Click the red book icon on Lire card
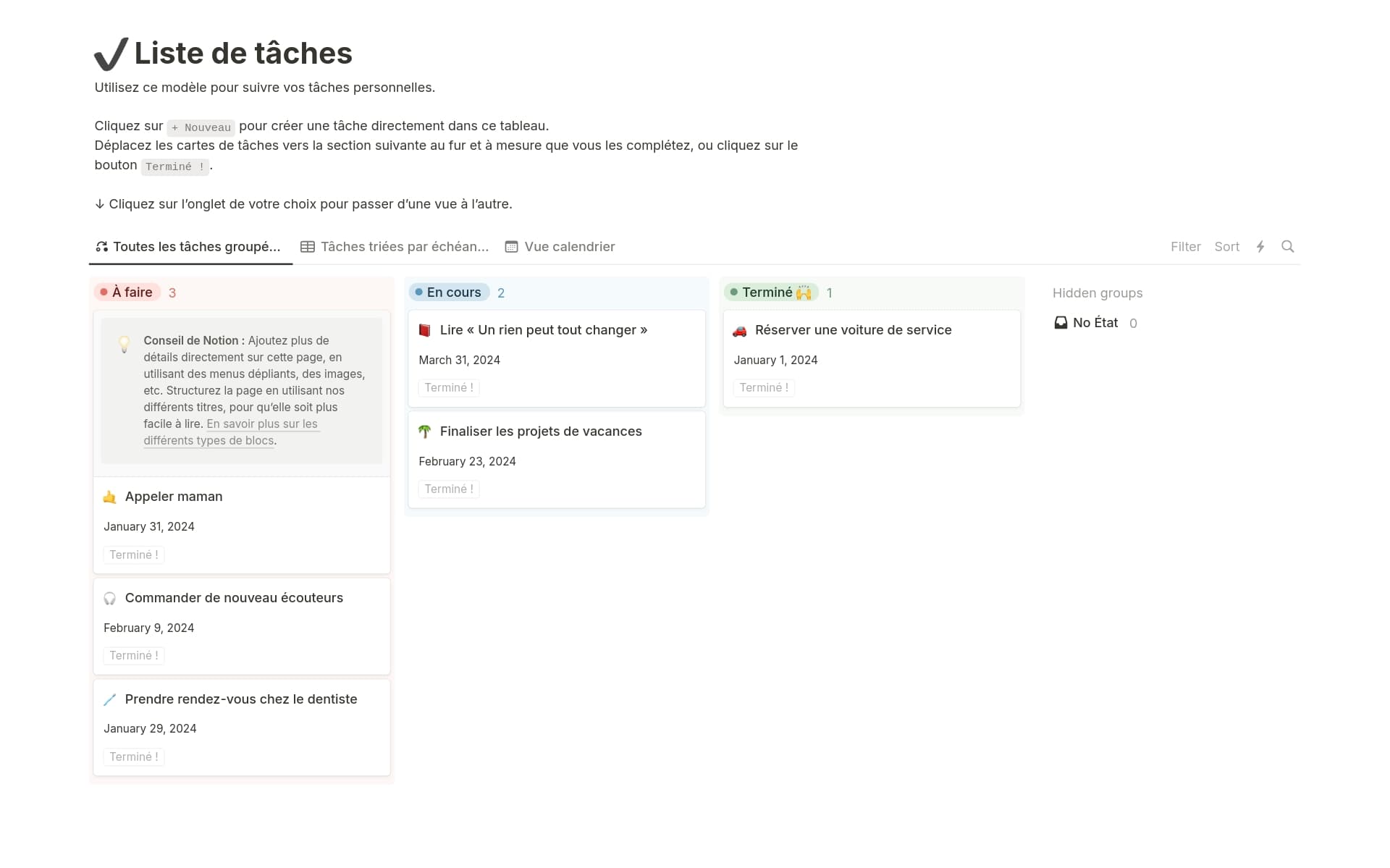 425,330
